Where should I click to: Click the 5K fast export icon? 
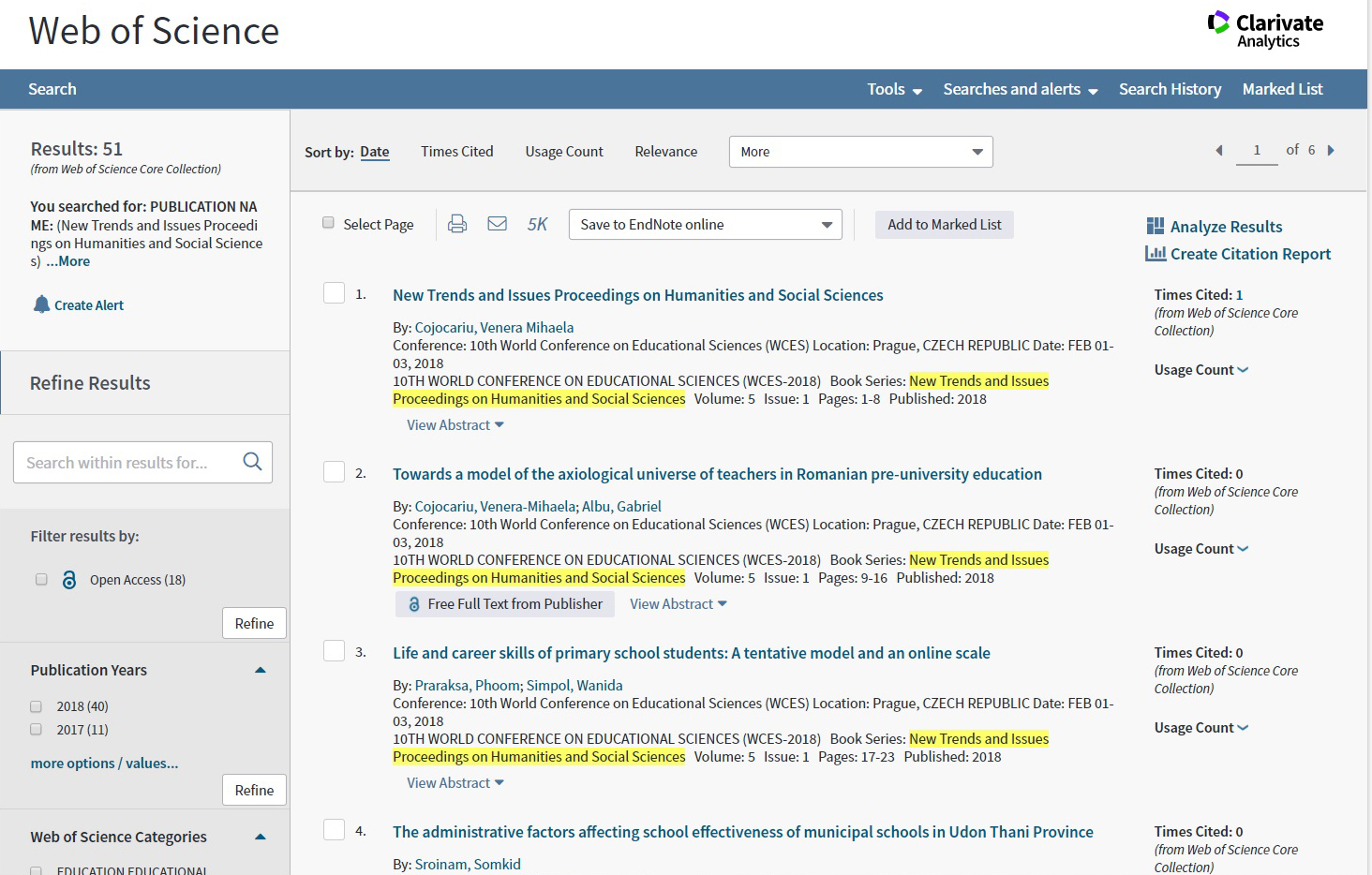[x=537, y=224]
